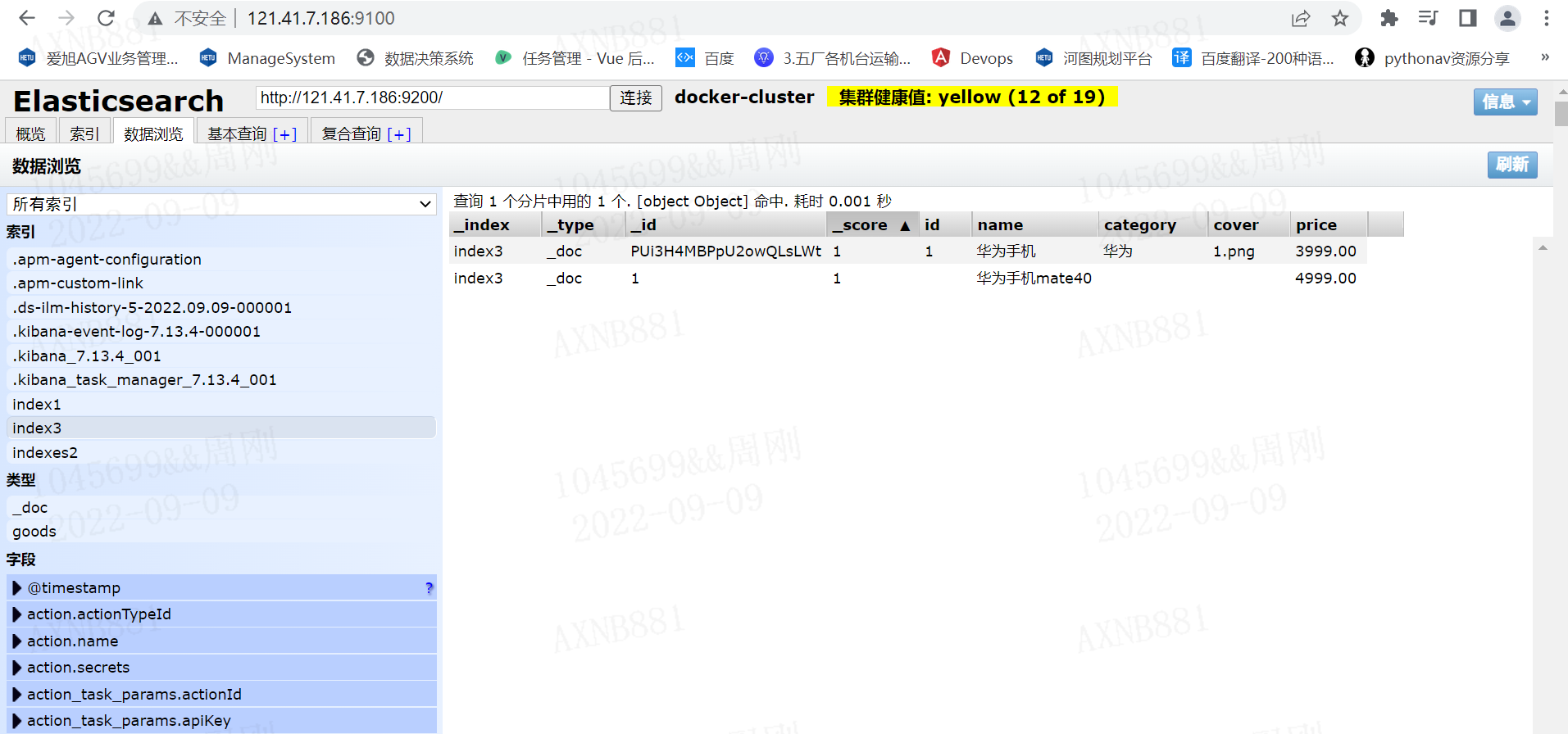The image size is (1568, 734).
Task: Focus the Elasticsearch connection URL field
Action: click(x=432, y=97)
